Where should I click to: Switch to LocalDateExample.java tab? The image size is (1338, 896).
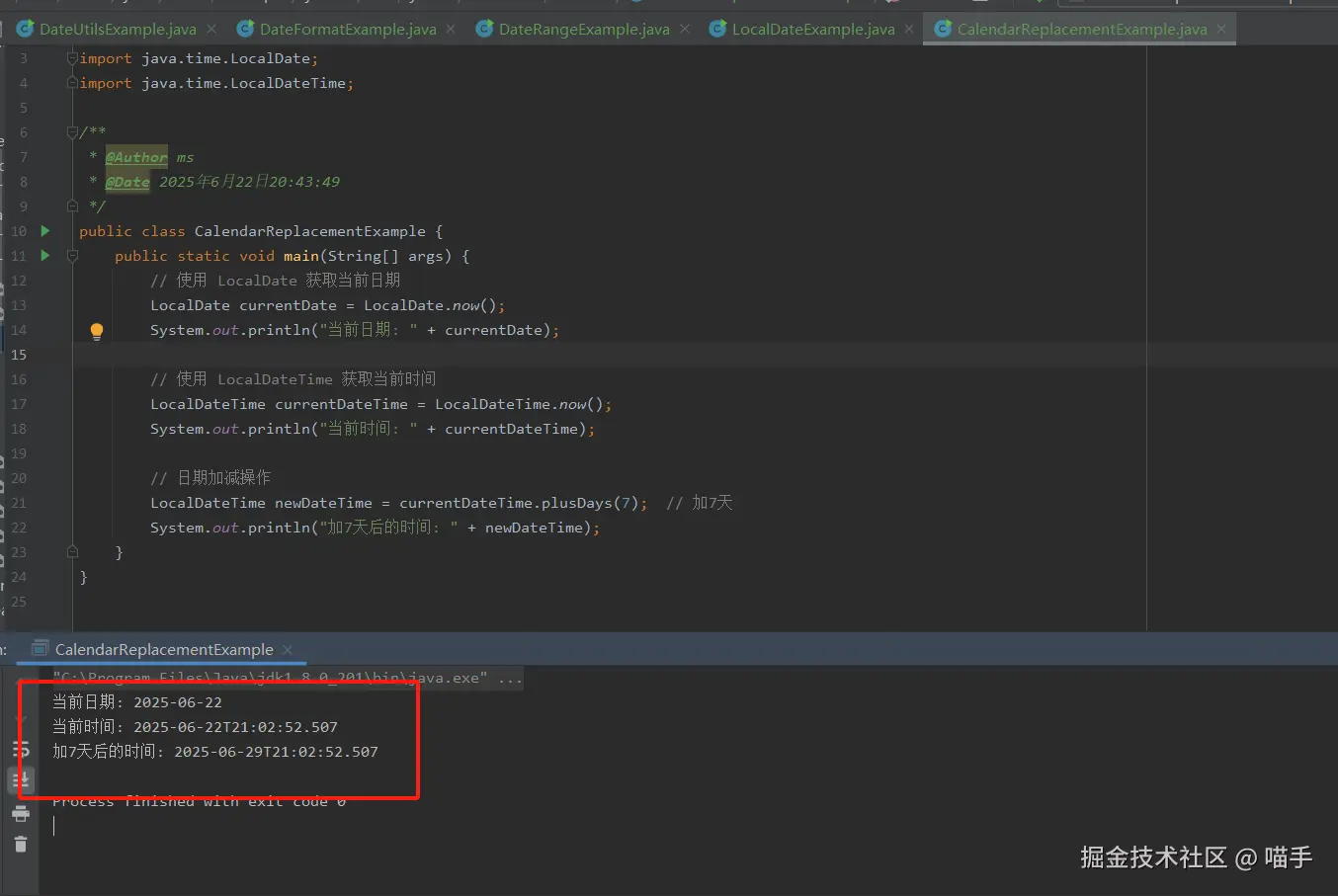click(x=812, y=30)
